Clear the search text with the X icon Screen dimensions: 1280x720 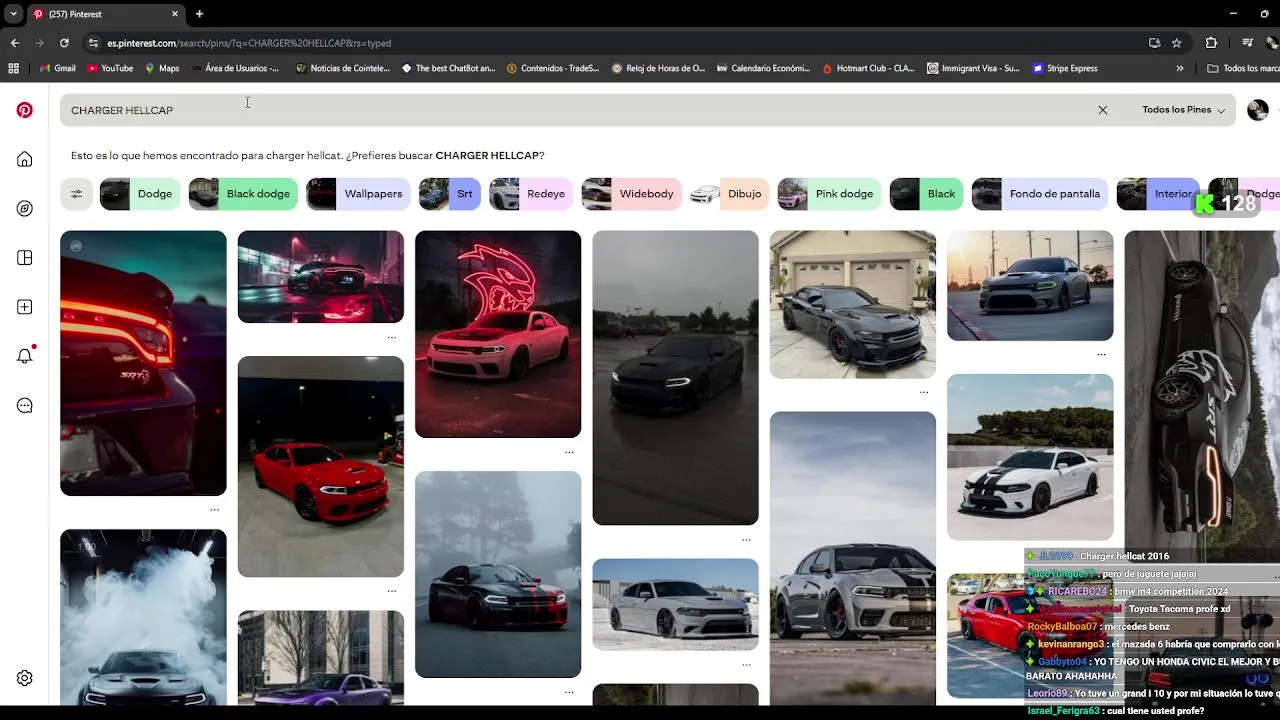pos(1103,110)
